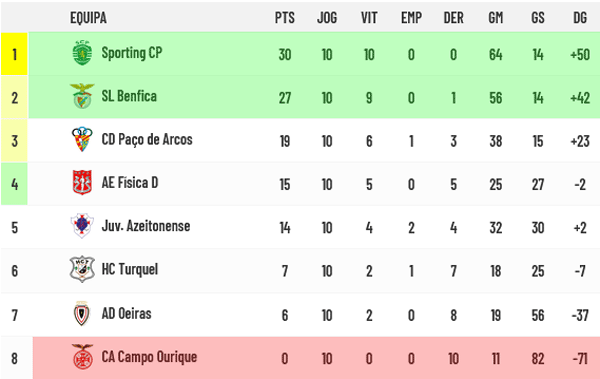
Task: Click the HC Turquel shield crest
Action: [x=82, y=269]
